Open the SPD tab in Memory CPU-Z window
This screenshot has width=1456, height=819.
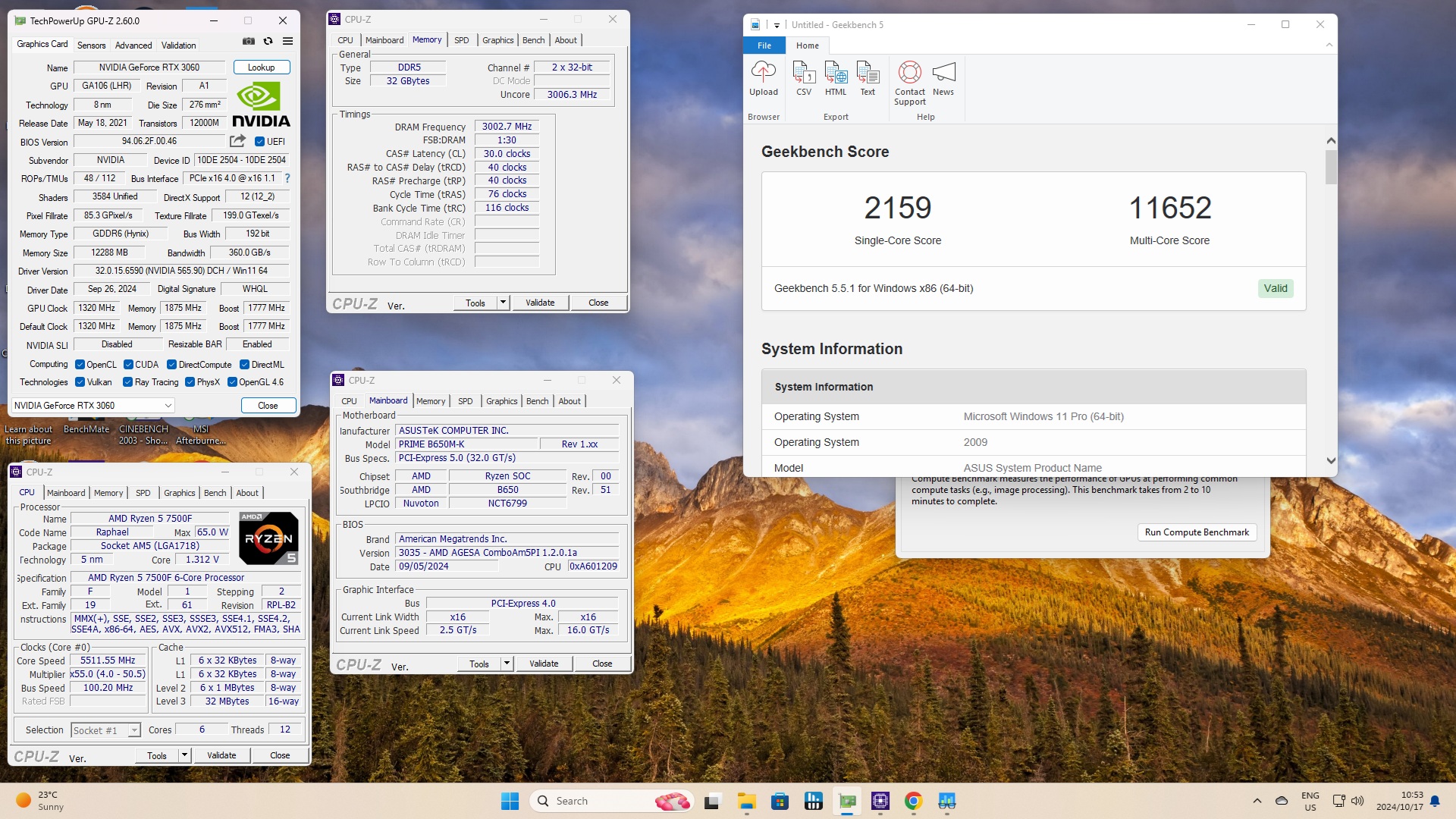(462, 40)
